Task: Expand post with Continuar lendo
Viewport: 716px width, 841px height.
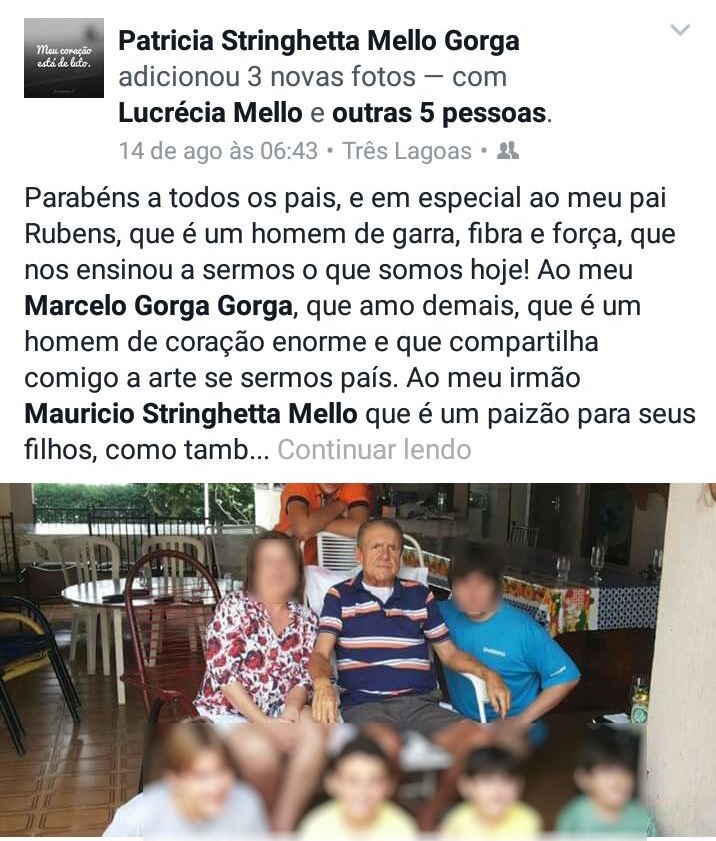Action: pos(374,449)
